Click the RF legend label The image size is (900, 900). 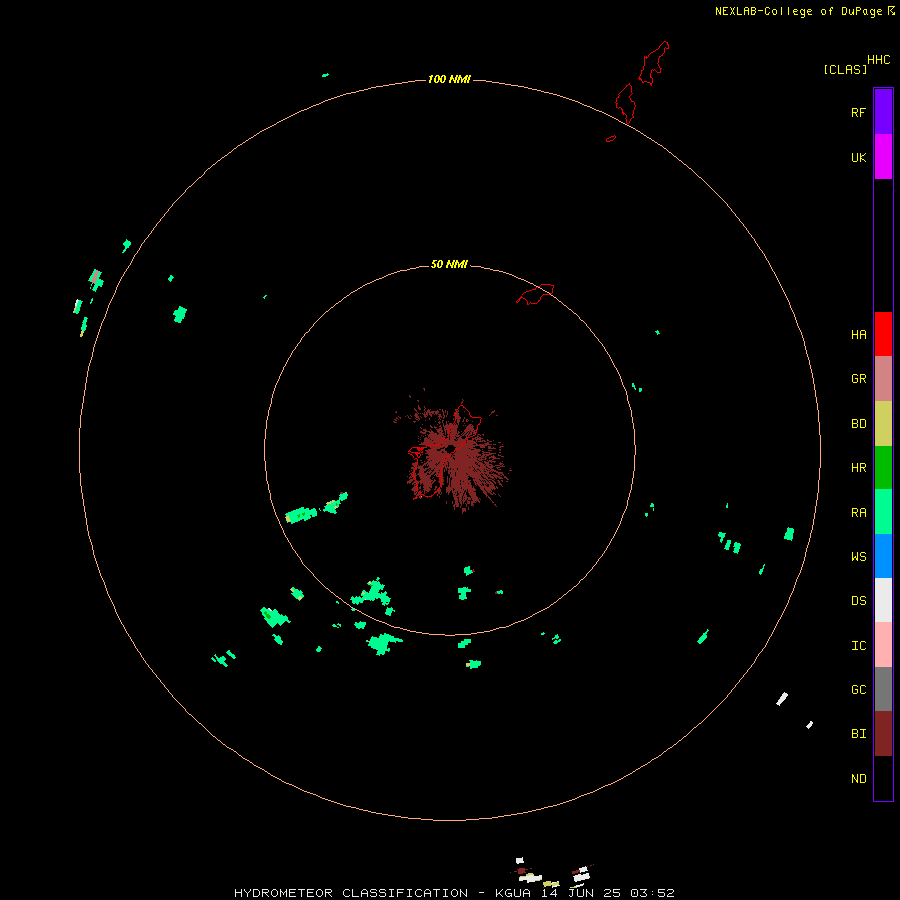[858, 113]
